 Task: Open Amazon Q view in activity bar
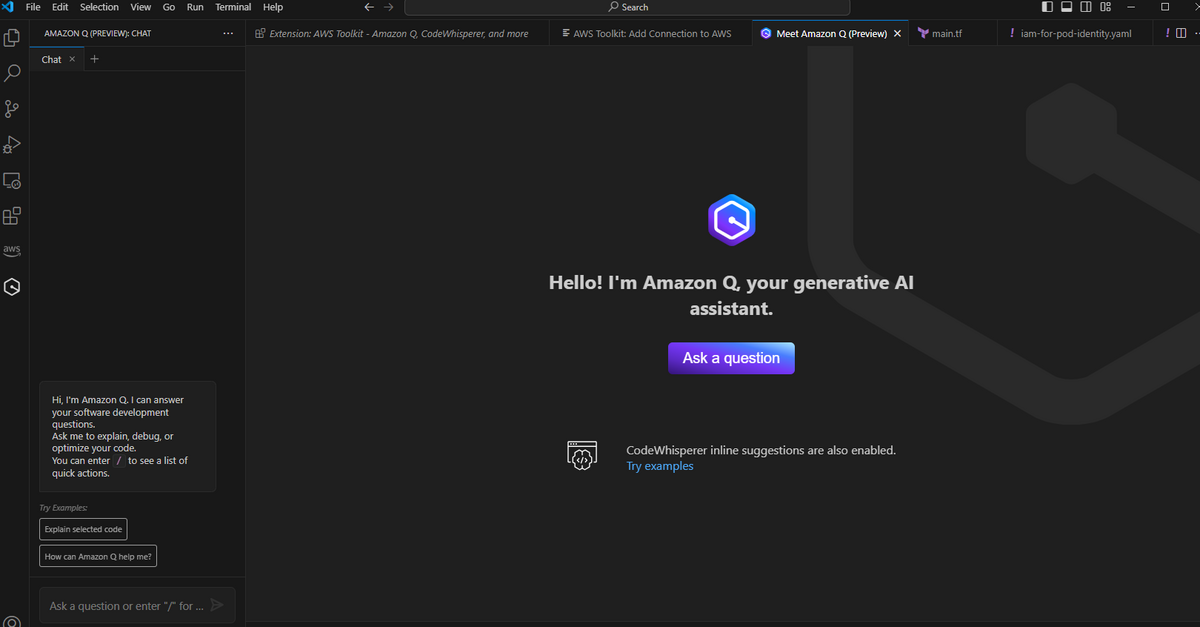(x=12, y=287)
